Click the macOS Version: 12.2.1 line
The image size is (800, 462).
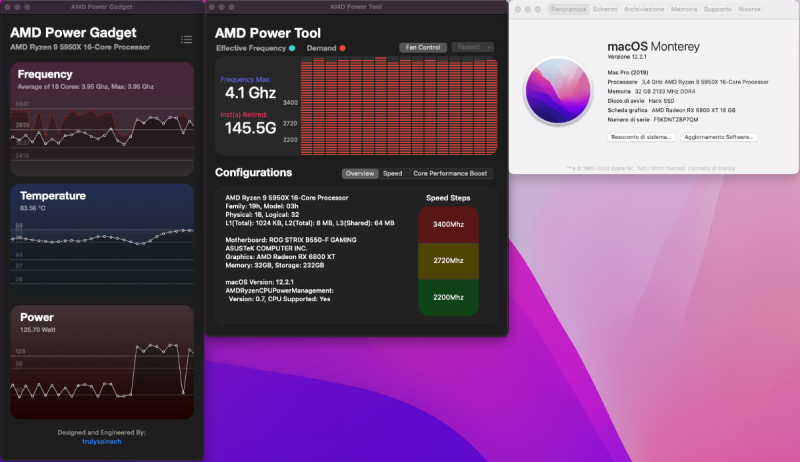click(x=260, y=282)
